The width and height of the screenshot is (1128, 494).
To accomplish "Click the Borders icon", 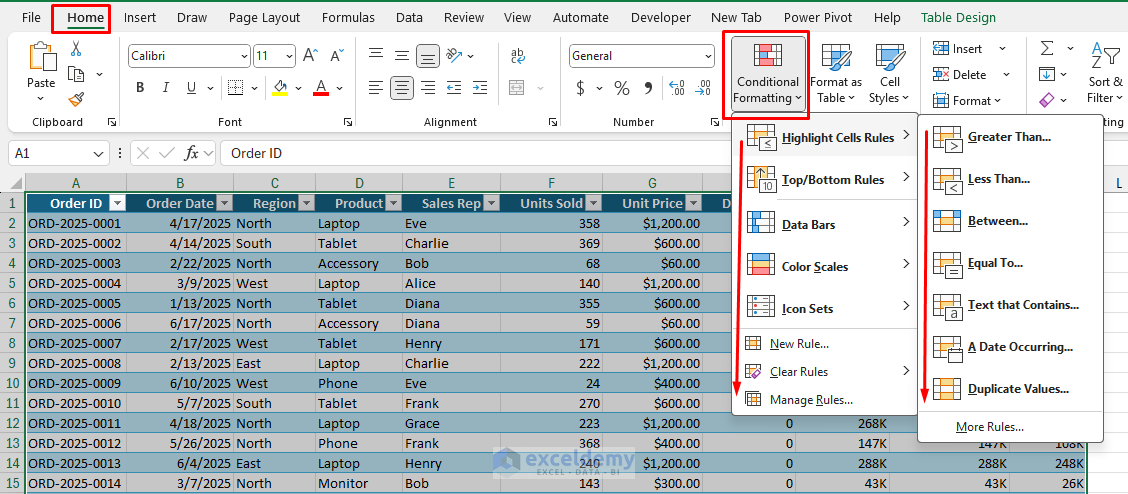I will (235, 88).
